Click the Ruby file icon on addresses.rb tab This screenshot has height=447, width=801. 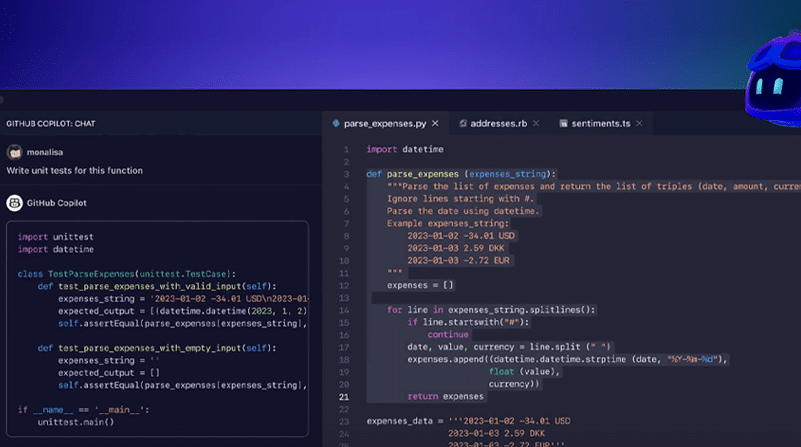pyautogui.click(x=462, y=123)
